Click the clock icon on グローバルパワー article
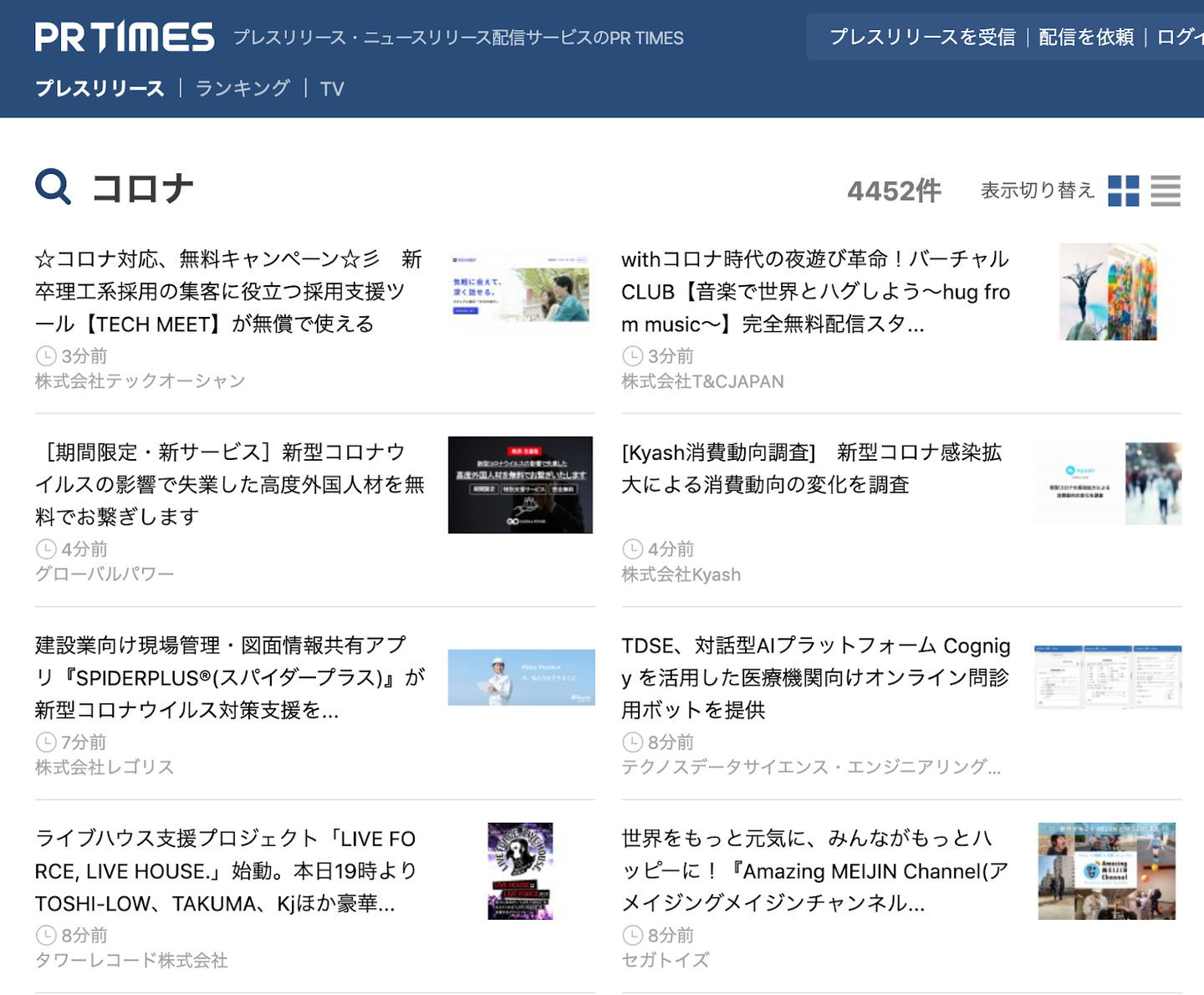 point(46,549)
